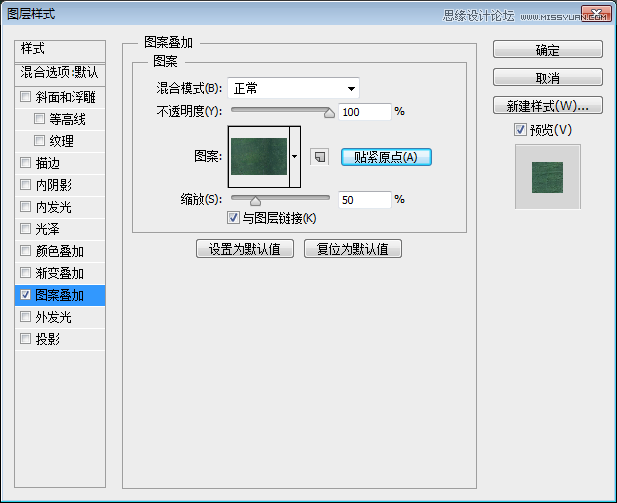
Task: Open 外发光 settings label
Action: tap(54, 317)
